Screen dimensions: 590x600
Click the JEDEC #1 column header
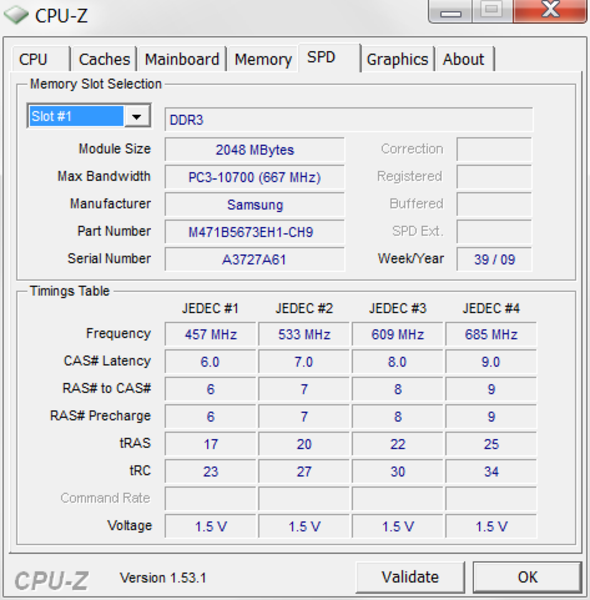tap(210, 308)
